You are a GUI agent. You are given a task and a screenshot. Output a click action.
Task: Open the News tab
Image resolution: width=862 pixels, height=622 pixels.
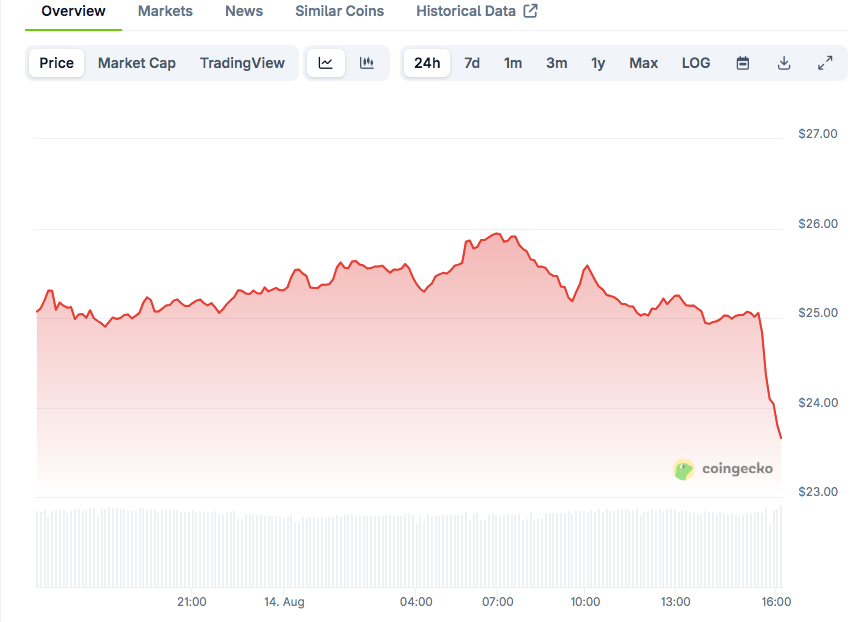(x=244, y=11)
